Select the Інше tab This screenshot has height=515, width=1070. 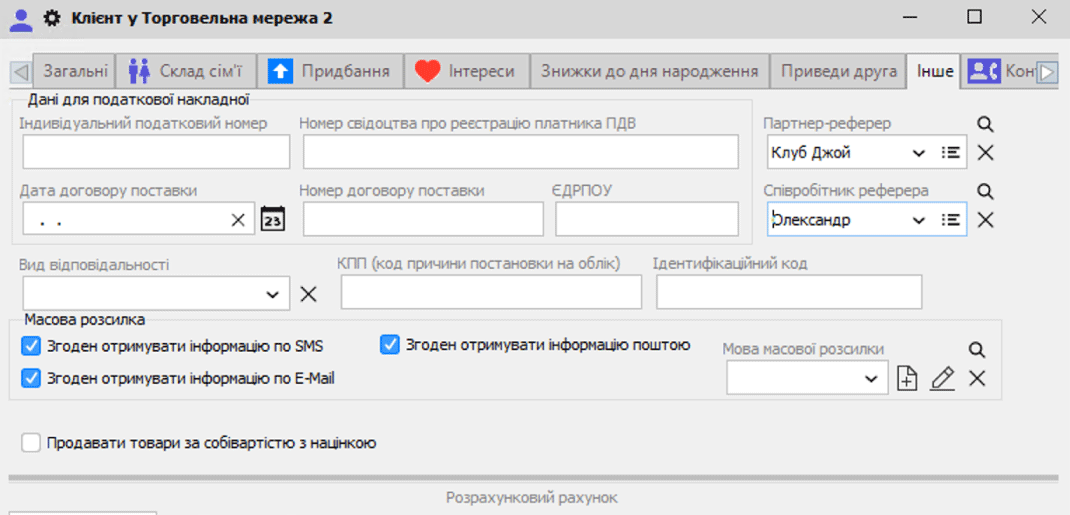click(934, 71)
